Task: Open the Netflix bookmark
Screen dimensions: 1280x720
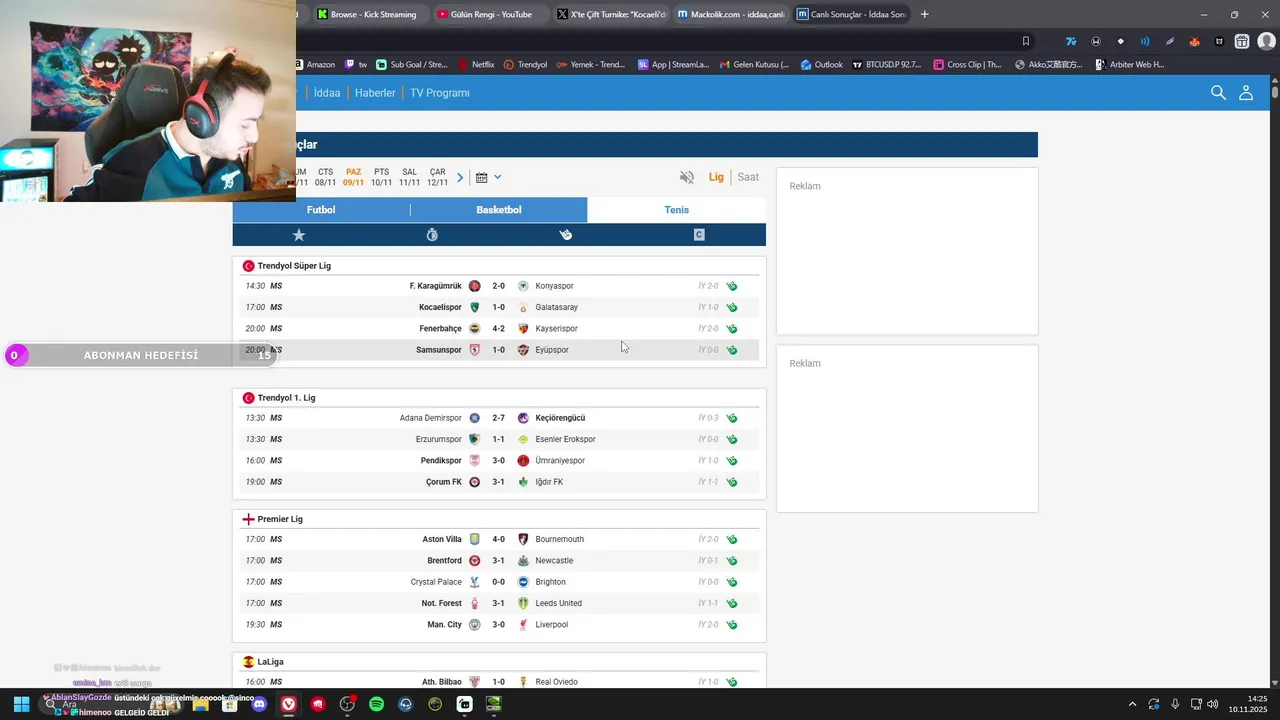Action: click(476, 65)
